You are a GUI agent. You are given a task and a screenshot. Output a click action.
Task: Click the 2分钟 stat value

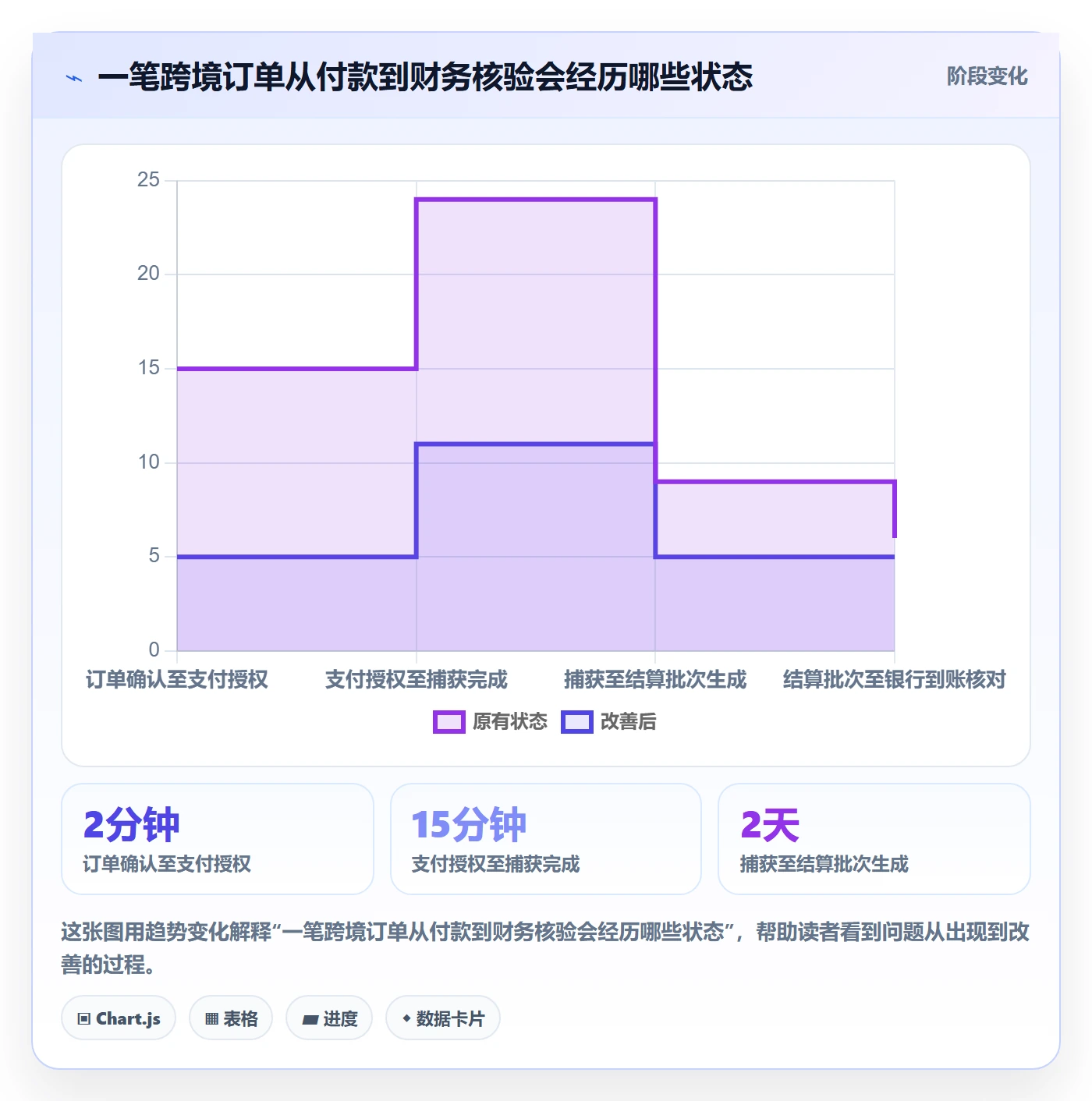pos(131,824)
